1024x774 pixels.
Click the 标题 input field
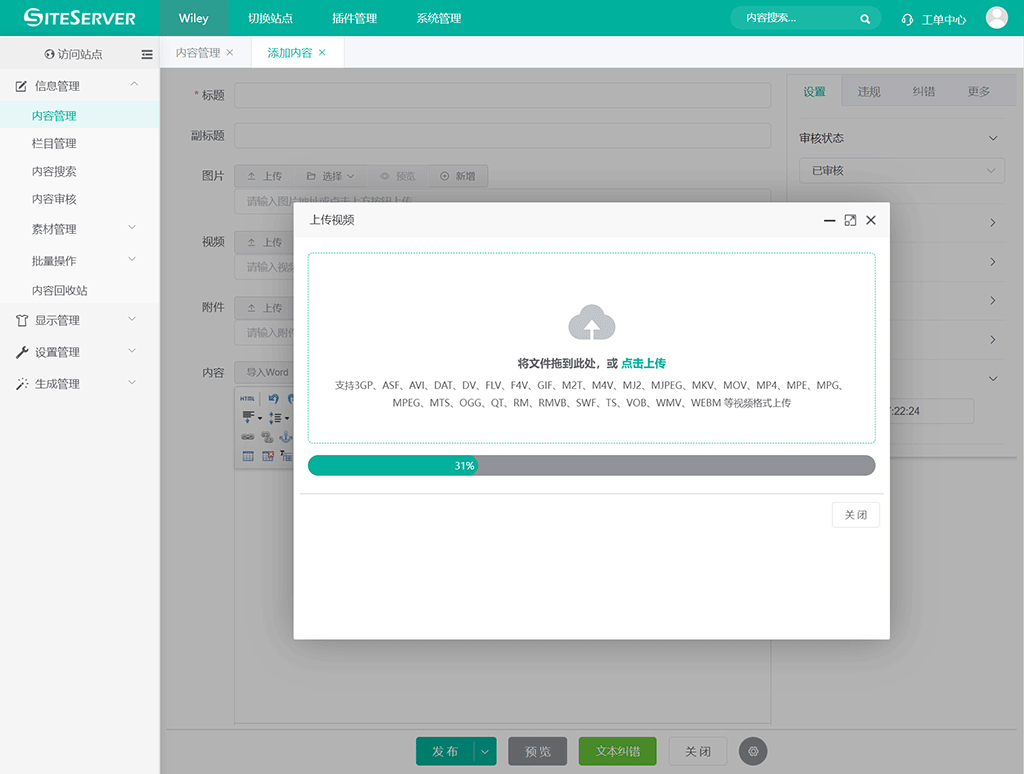pyautogui.click(x=502, y=95)
